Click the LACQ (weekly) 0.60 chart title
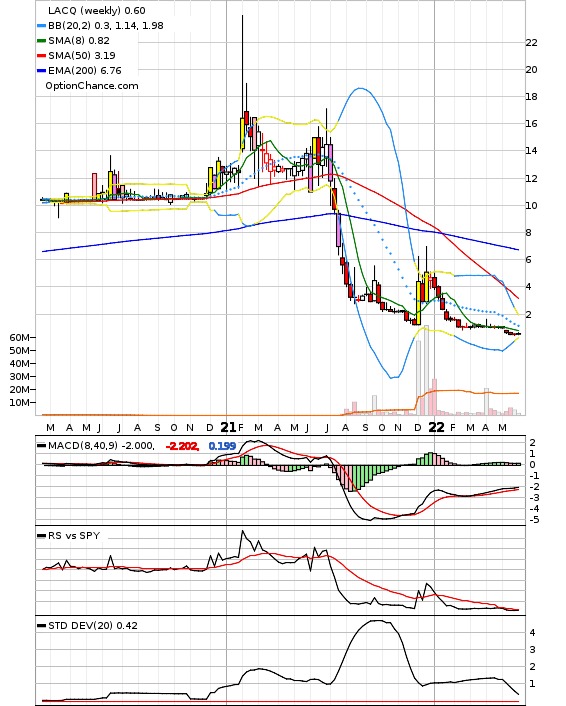566x706 pixels. [x=97, y=10]
